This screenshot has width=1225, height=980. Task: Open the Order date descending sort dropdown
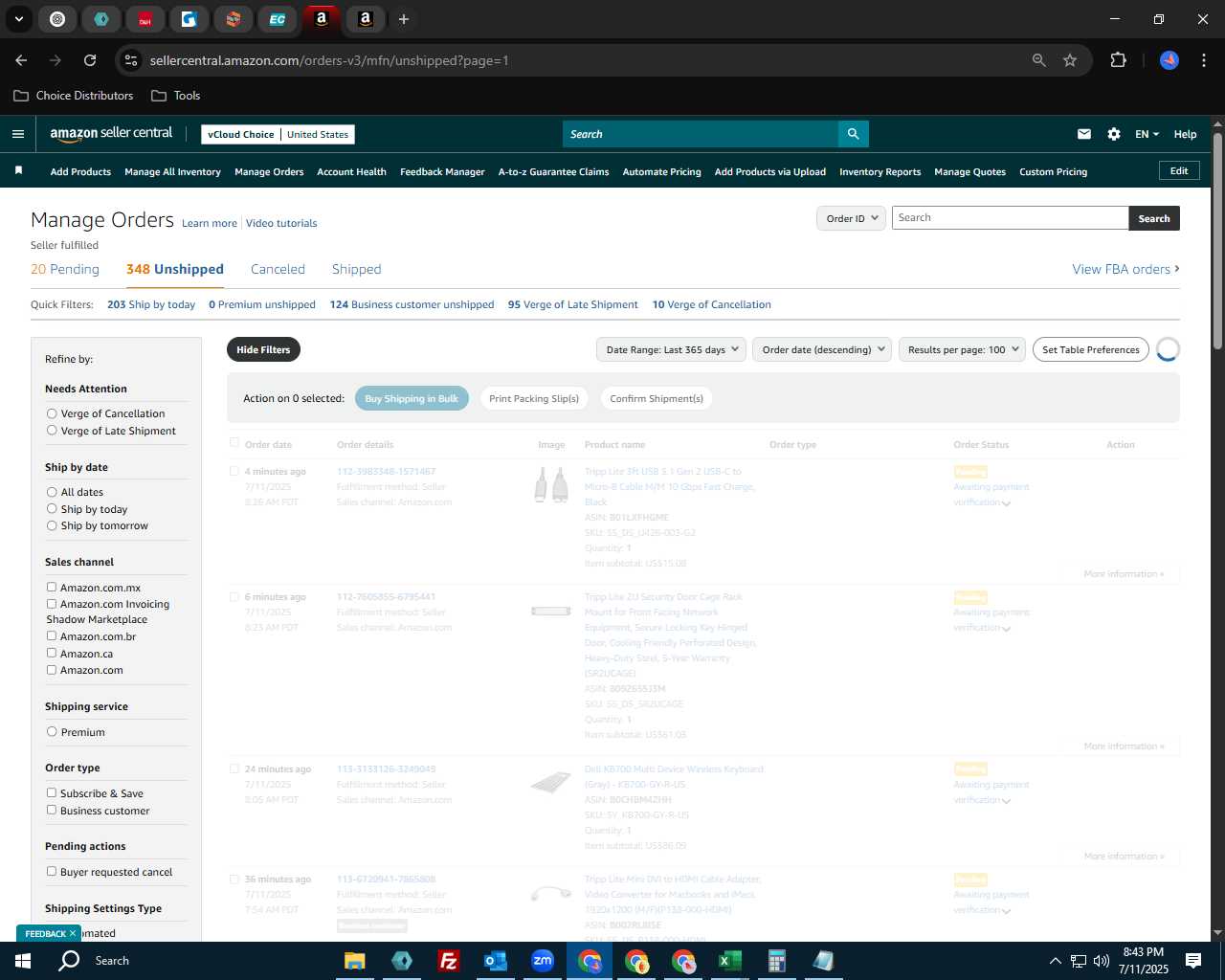coord(822,349)
